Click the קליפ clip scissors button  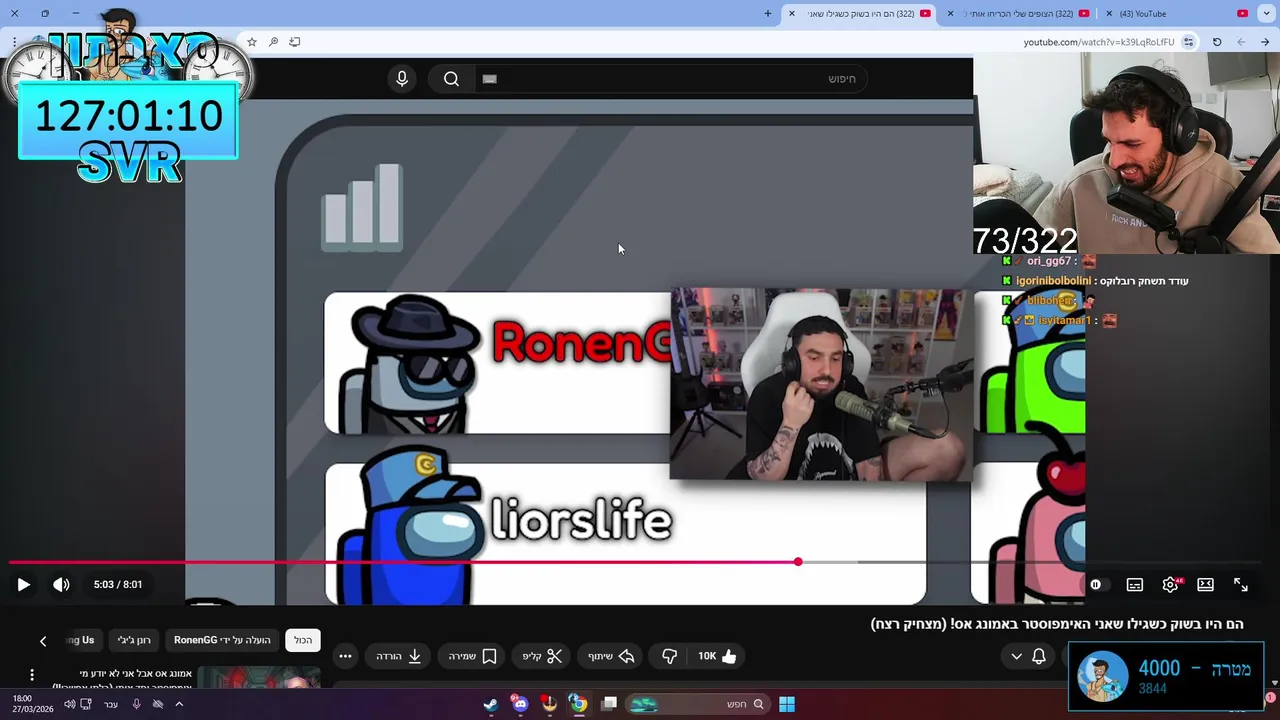(x=543, y=656)
